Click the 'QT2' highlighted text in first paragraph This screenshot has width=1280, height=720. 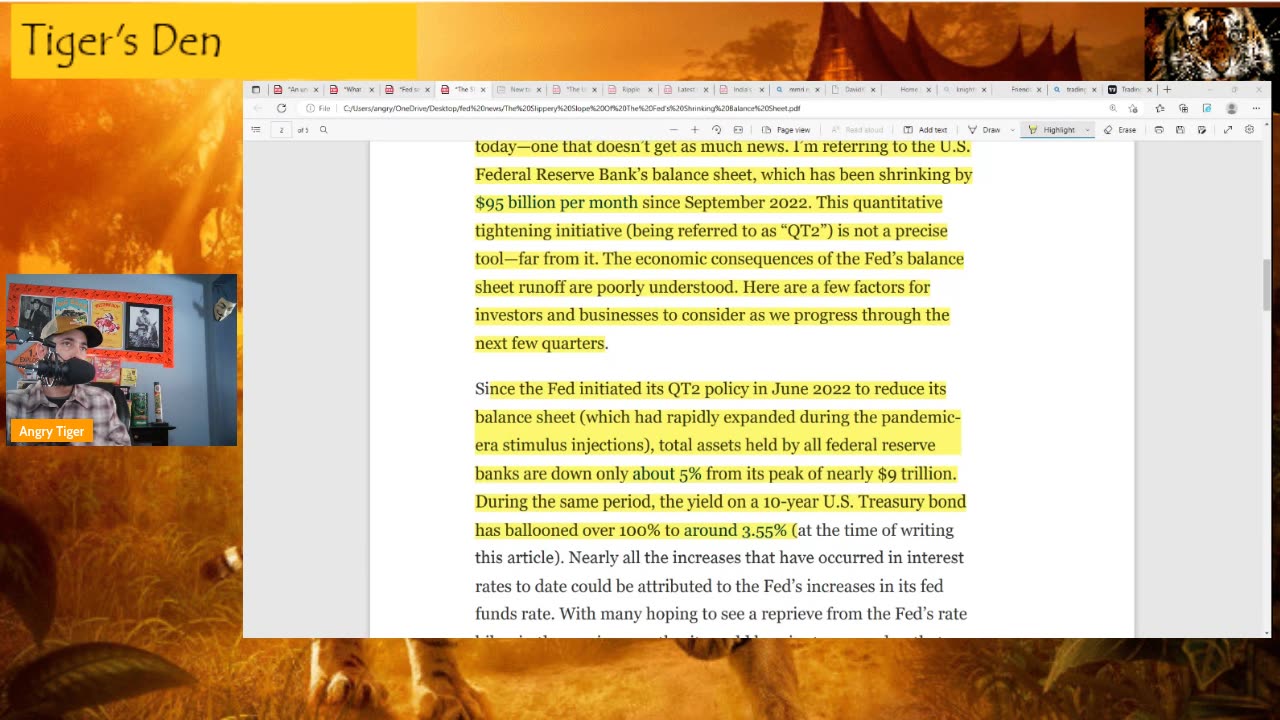click(804, 231)
